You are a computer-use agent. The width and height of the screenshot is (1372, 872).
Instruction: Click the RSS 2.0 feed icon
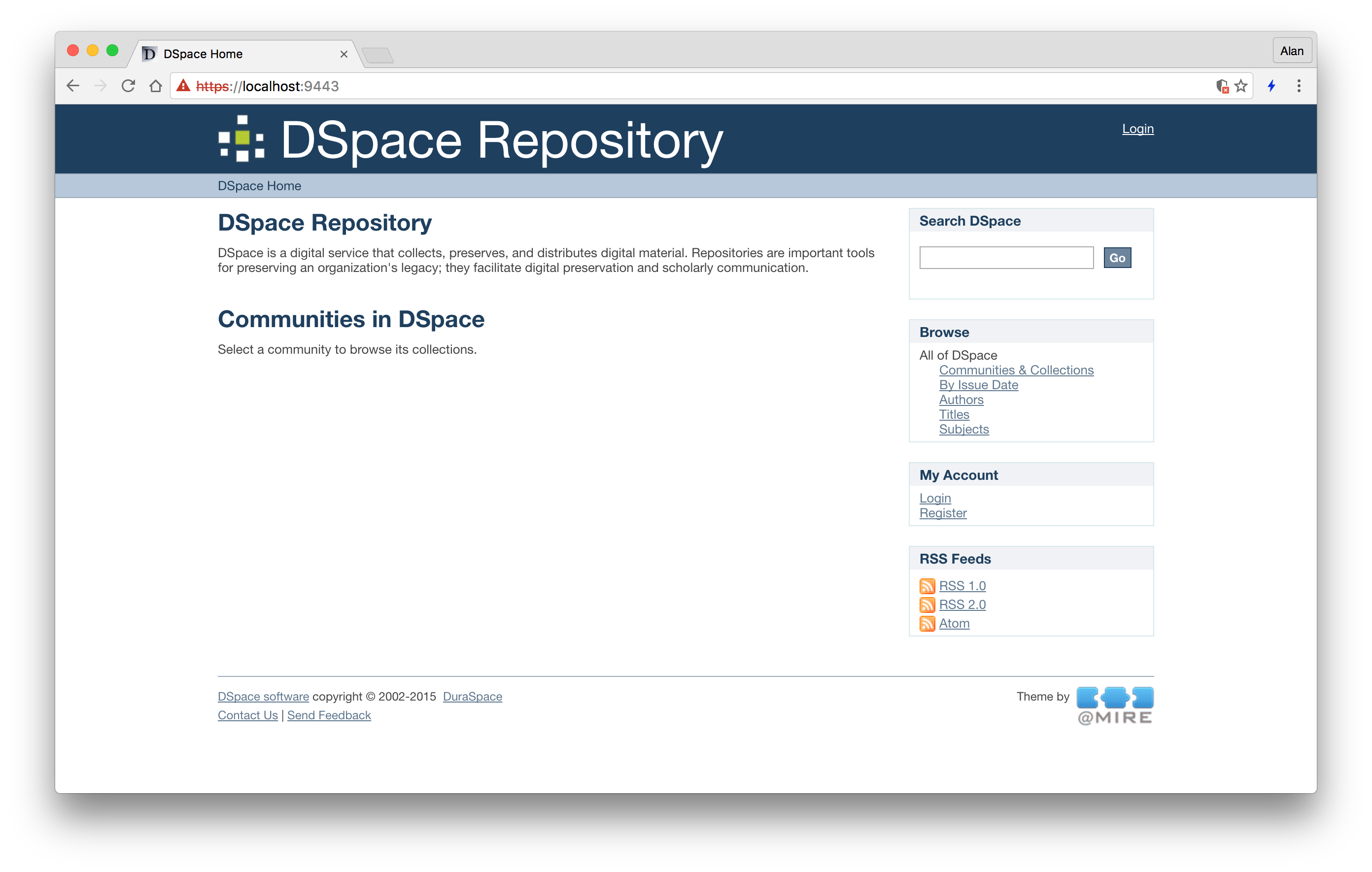927,604
